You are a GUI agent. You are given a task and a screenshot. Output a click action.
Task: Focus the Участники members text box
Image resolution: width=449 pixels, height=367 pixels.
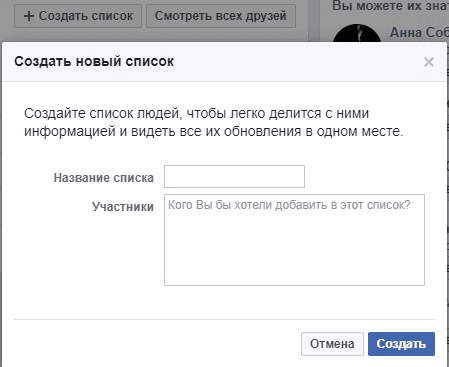click(x=294, y=240)
